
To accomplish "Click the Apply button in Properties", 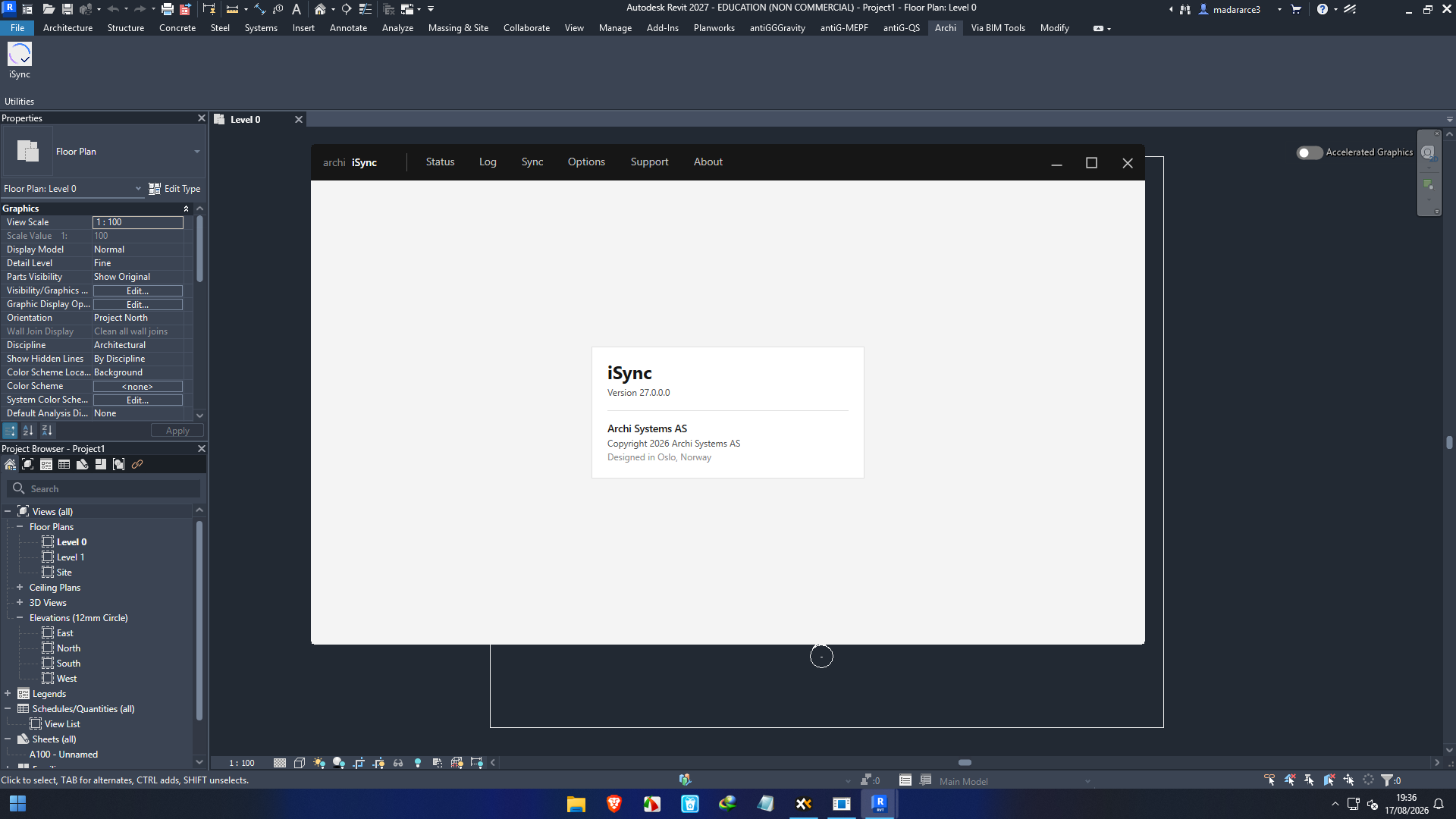I will [x=177, y=431].
